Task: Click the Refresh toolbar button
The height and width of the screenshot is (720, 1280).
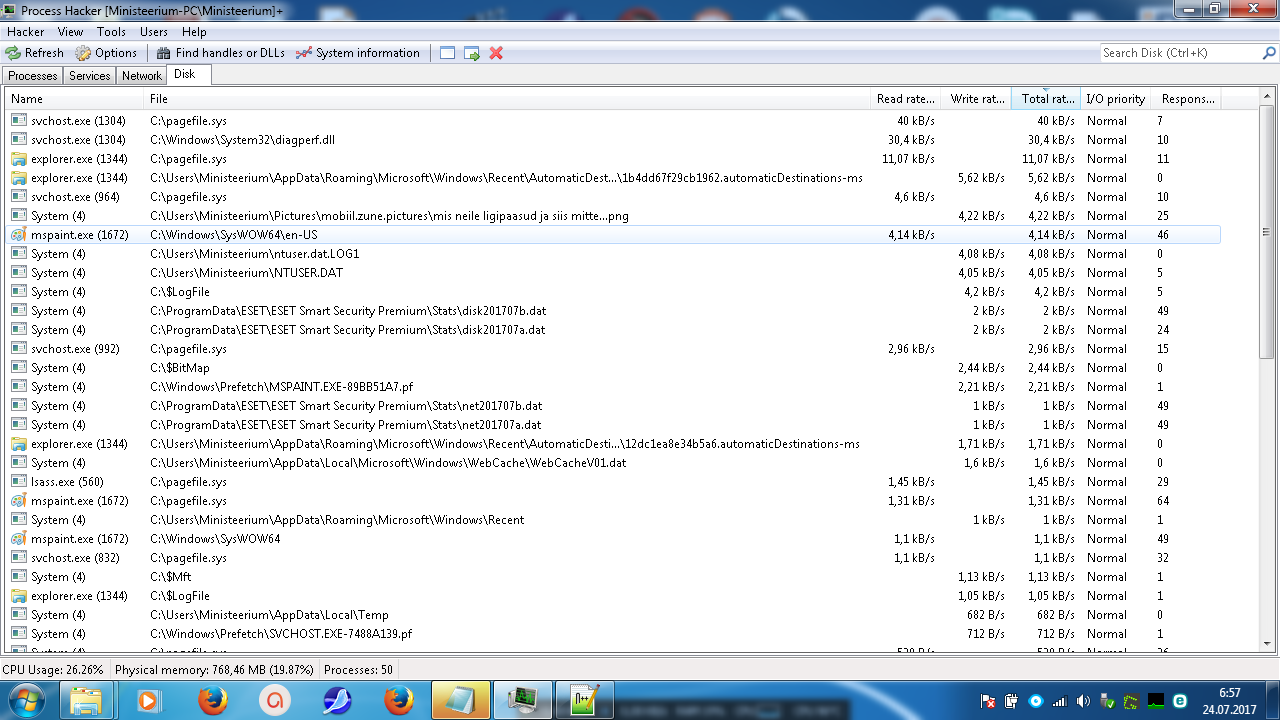Action: pyautogui.click(x=35, y=53)
